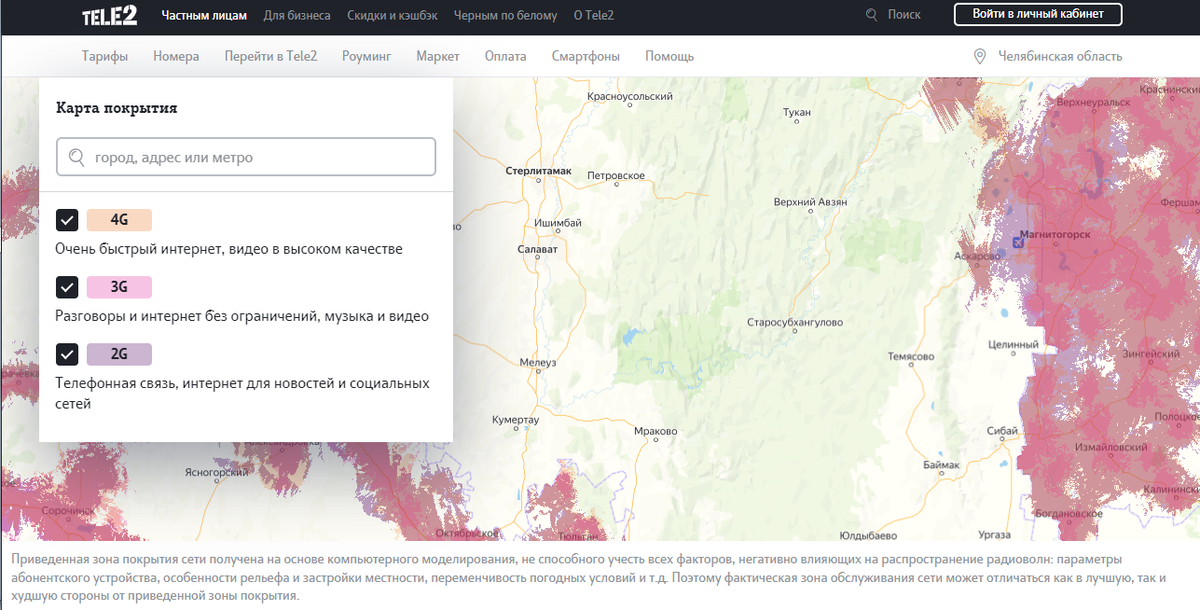1200x610 pixels.
Task: Open the Маркет menu
Action: (438, 56)
